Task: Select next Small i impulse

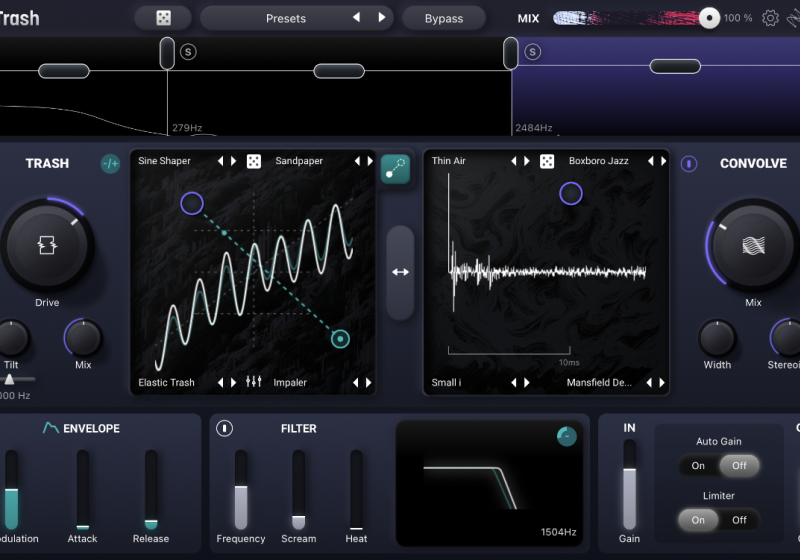Action: [x=527, y=383]
